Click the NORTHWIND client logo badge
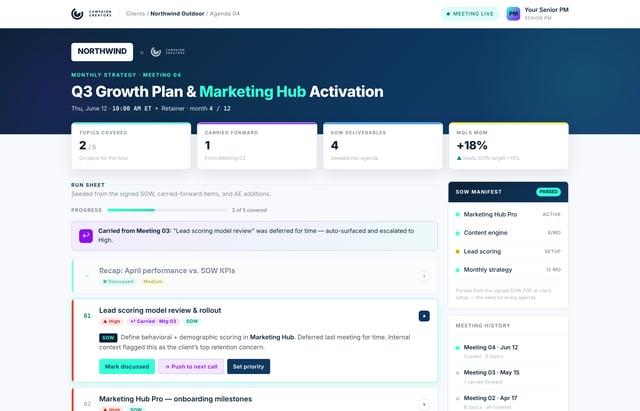640x411 pixels. [x=102, y=51]
